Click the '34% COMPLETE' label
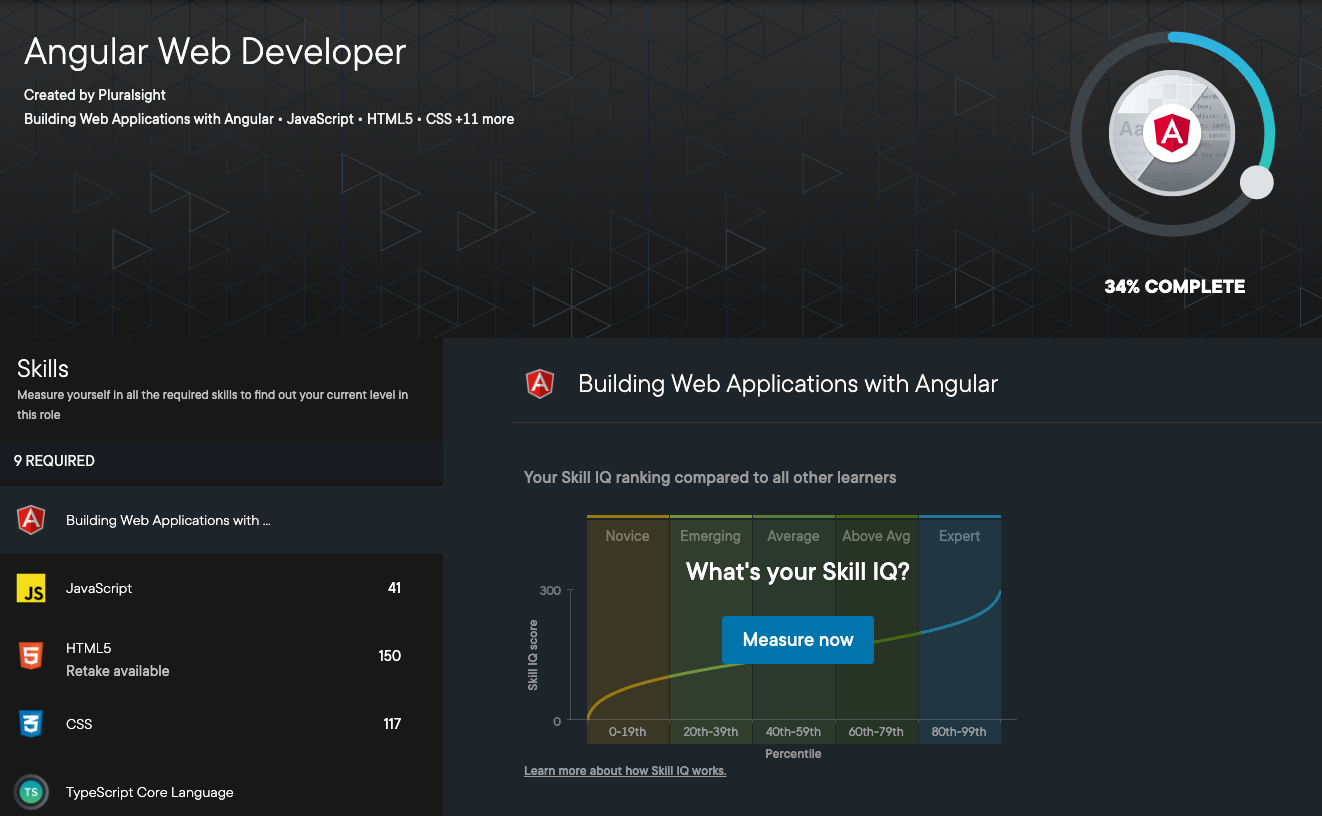Viewport: 1322px width, 816px height. [1174, 287]
